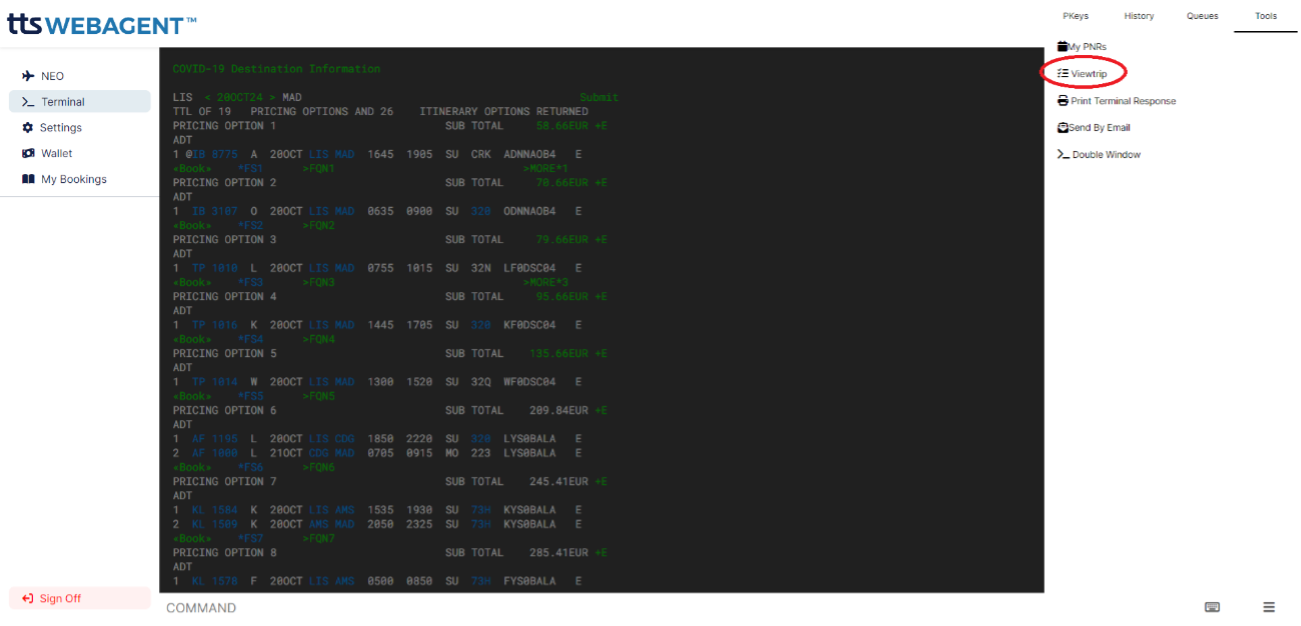1301x626 pixels.
Task: Open the Wallet icon in sidebar
Action: [x=28, y=154]
